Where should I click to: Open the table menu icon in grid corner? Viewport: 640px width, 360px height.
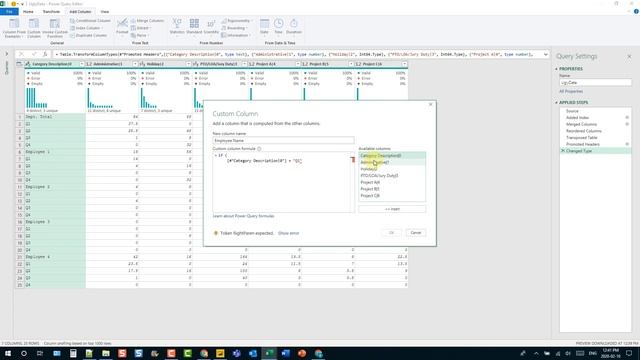[x=19, y=64]
